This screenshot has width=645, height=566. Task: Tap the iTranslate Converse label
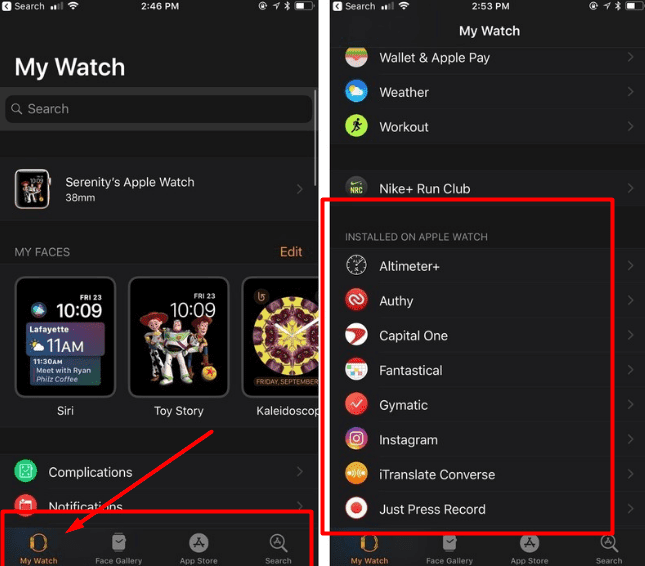(437, 474)
